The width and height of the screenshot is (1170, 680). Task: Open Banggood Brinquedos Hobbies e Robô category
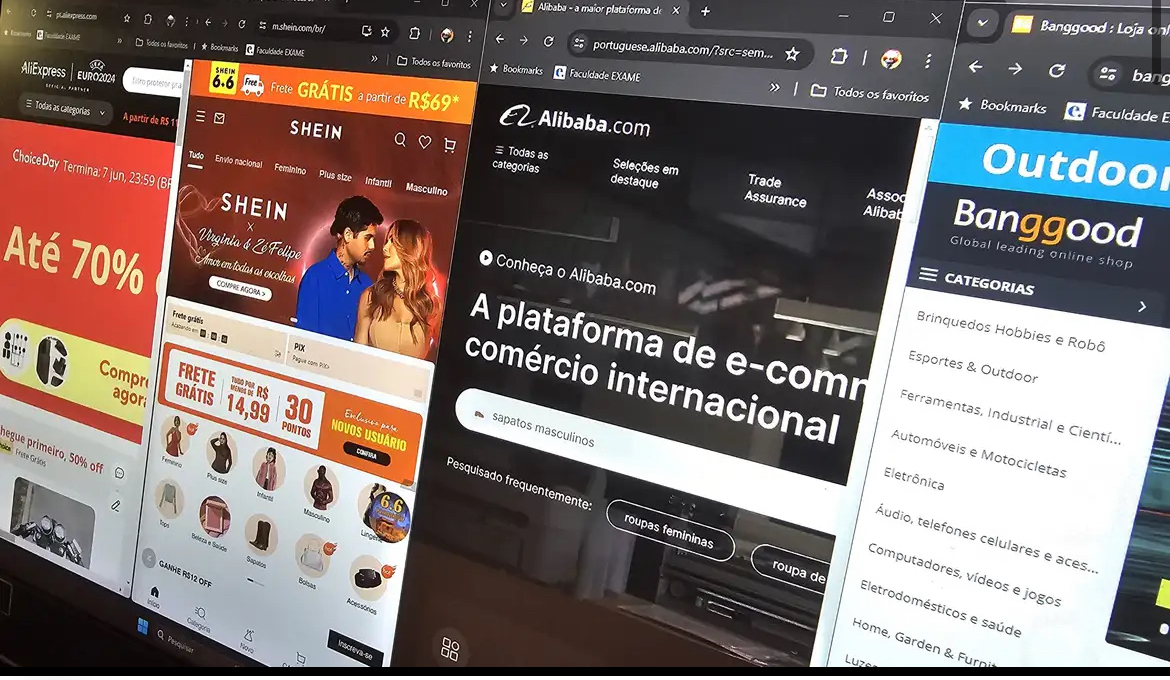1010,331
